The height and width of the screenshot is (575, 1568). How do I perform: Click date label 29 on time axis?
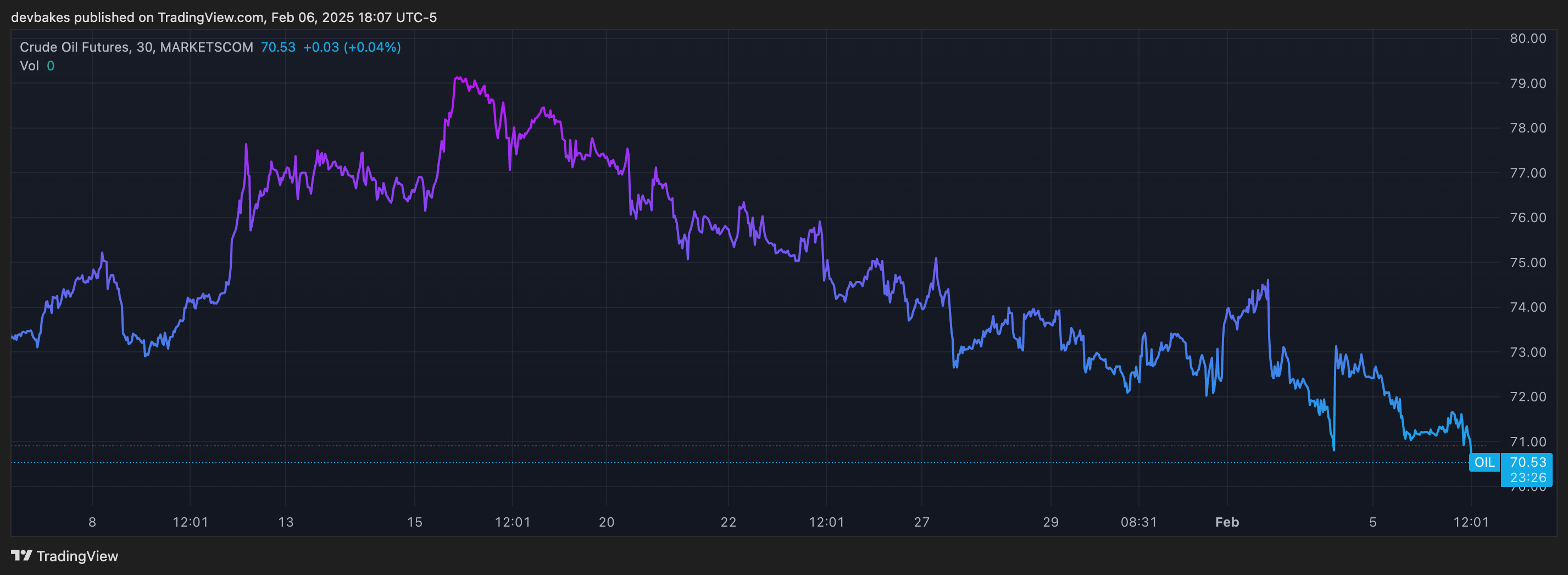pyautogui.click(x=1050, y=522)
